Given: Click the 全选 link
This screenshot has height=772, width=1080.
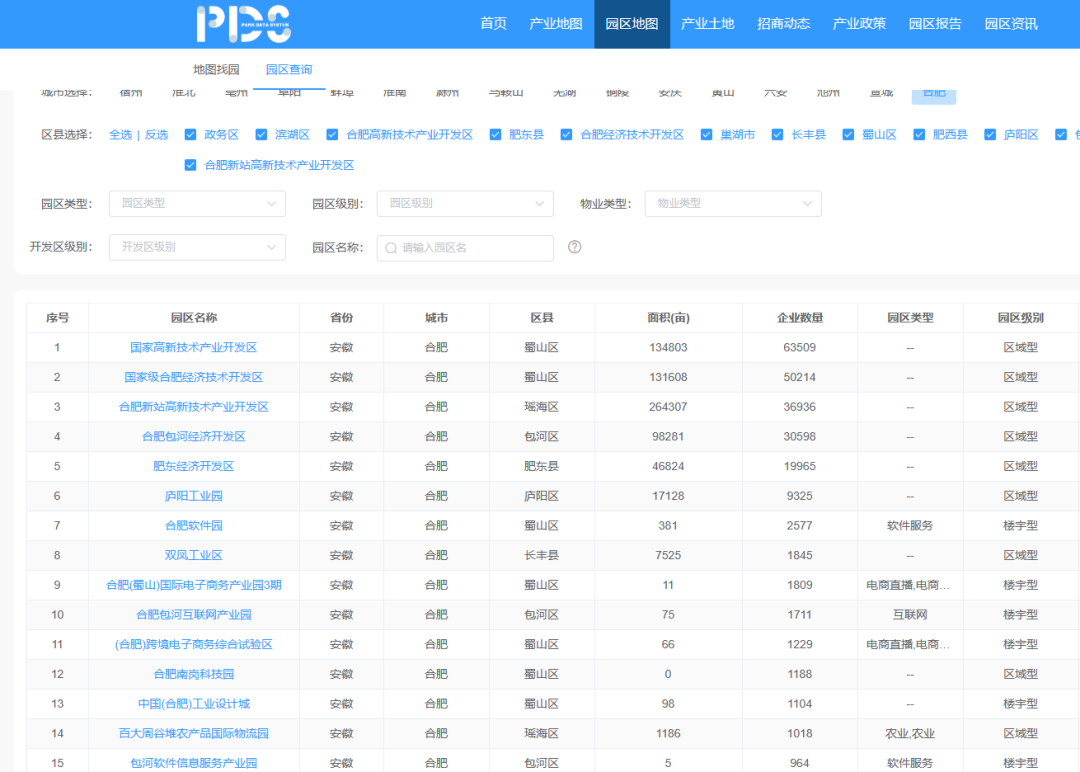Looking at the screenshot, I should click(120, 135).
